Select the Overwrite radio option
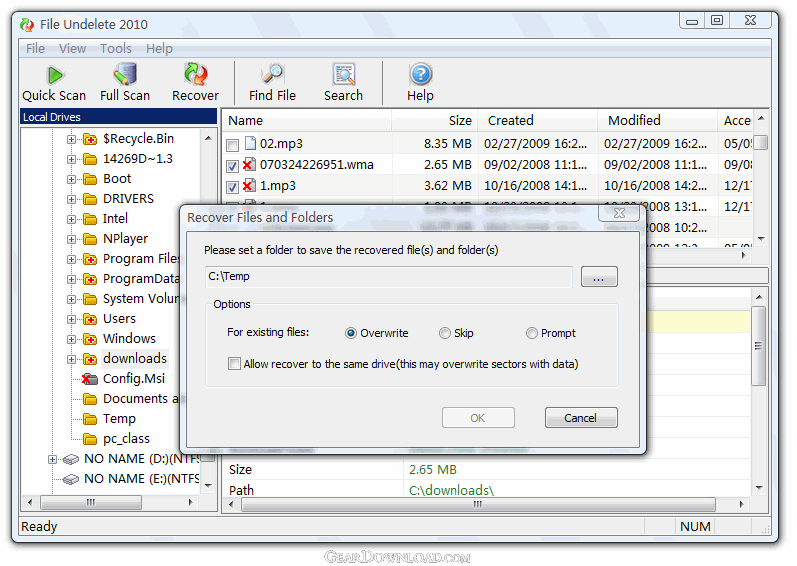Screen dimensions: 797x566 pyautogui.click(x=351, y=333)
